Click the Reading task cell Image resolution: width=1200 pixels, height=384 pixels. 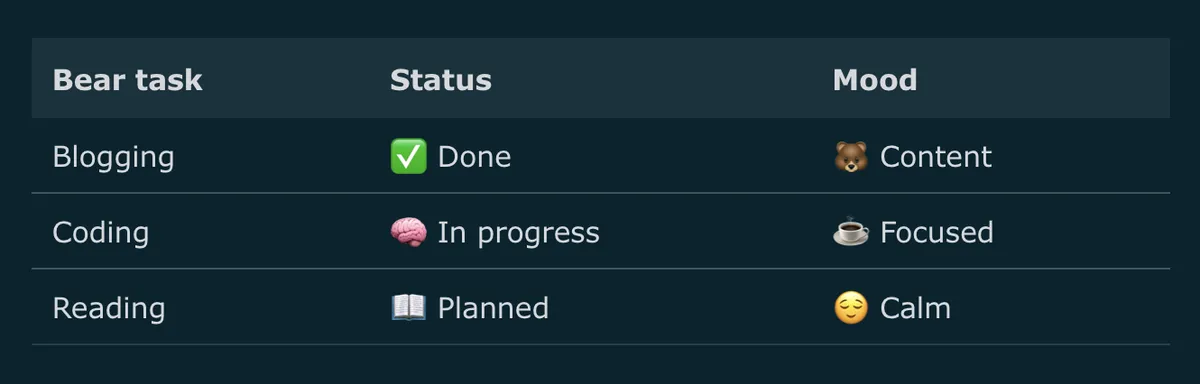click(x=108, y=309)
